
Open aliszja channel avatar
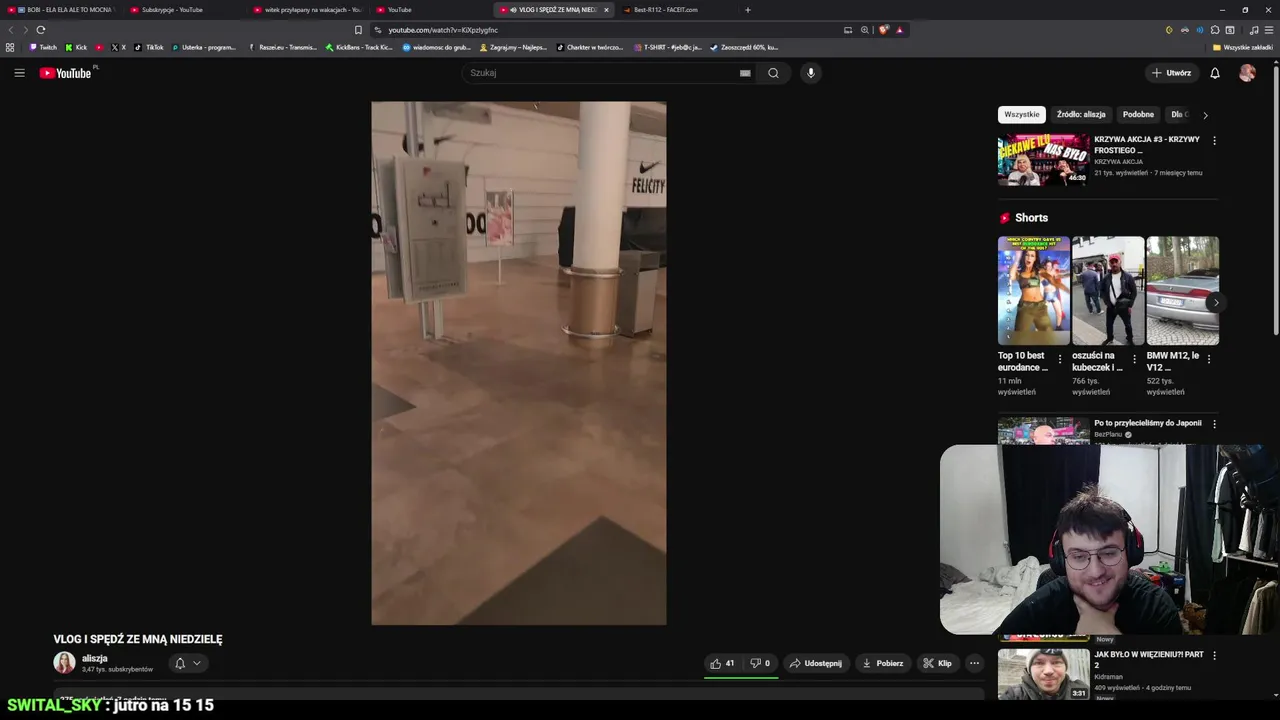coord(64,663)
